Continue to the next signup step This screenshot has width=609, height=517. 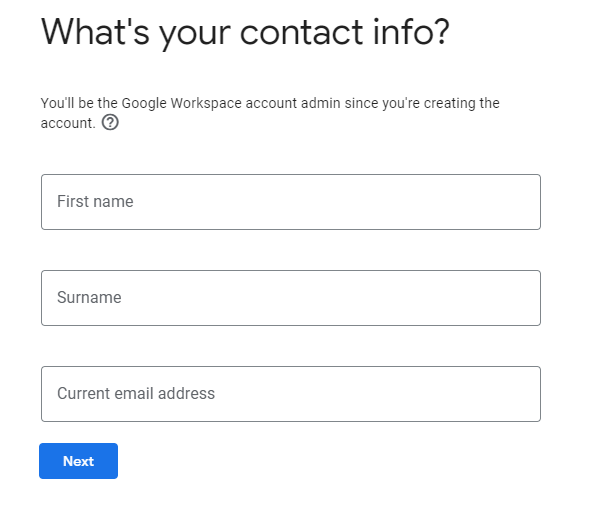pos(78,461)
